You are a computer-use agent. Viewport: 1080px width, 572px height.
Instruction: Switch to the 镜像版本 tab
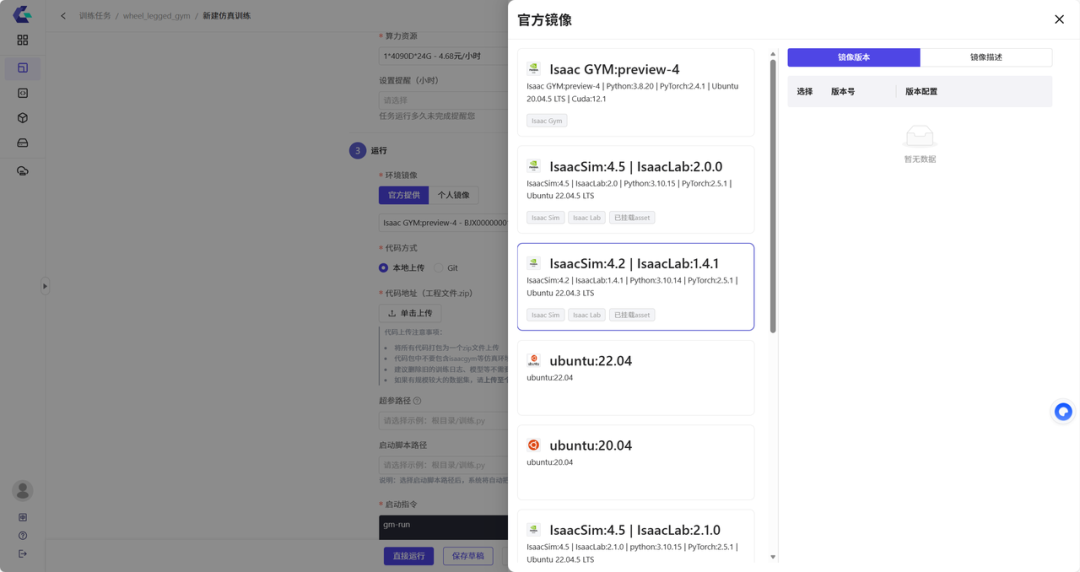[x=854, y=57]
